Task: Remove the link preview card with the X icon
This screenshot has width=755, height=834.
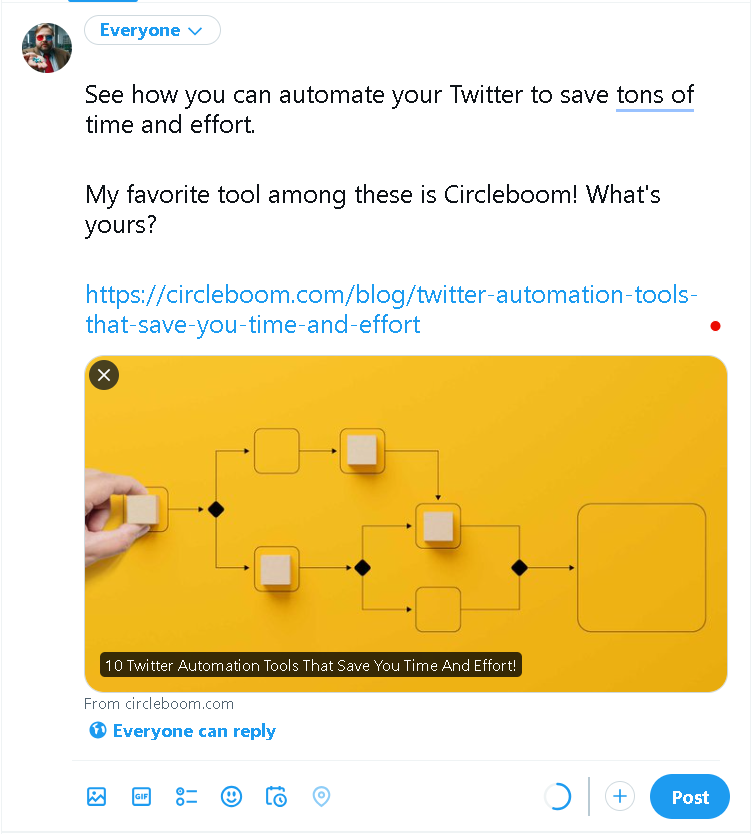Action: (103, 374)
